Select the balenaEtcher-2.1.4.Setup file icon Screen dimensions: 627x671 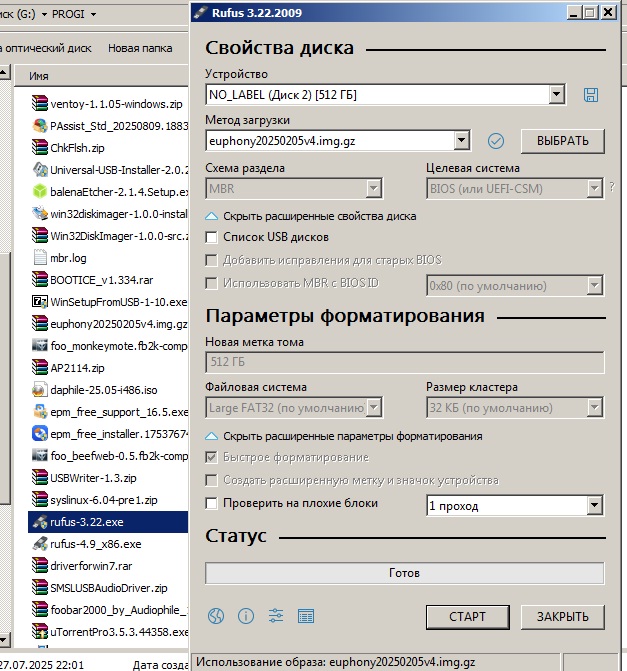pyautogui.click(x=40, y=192)
